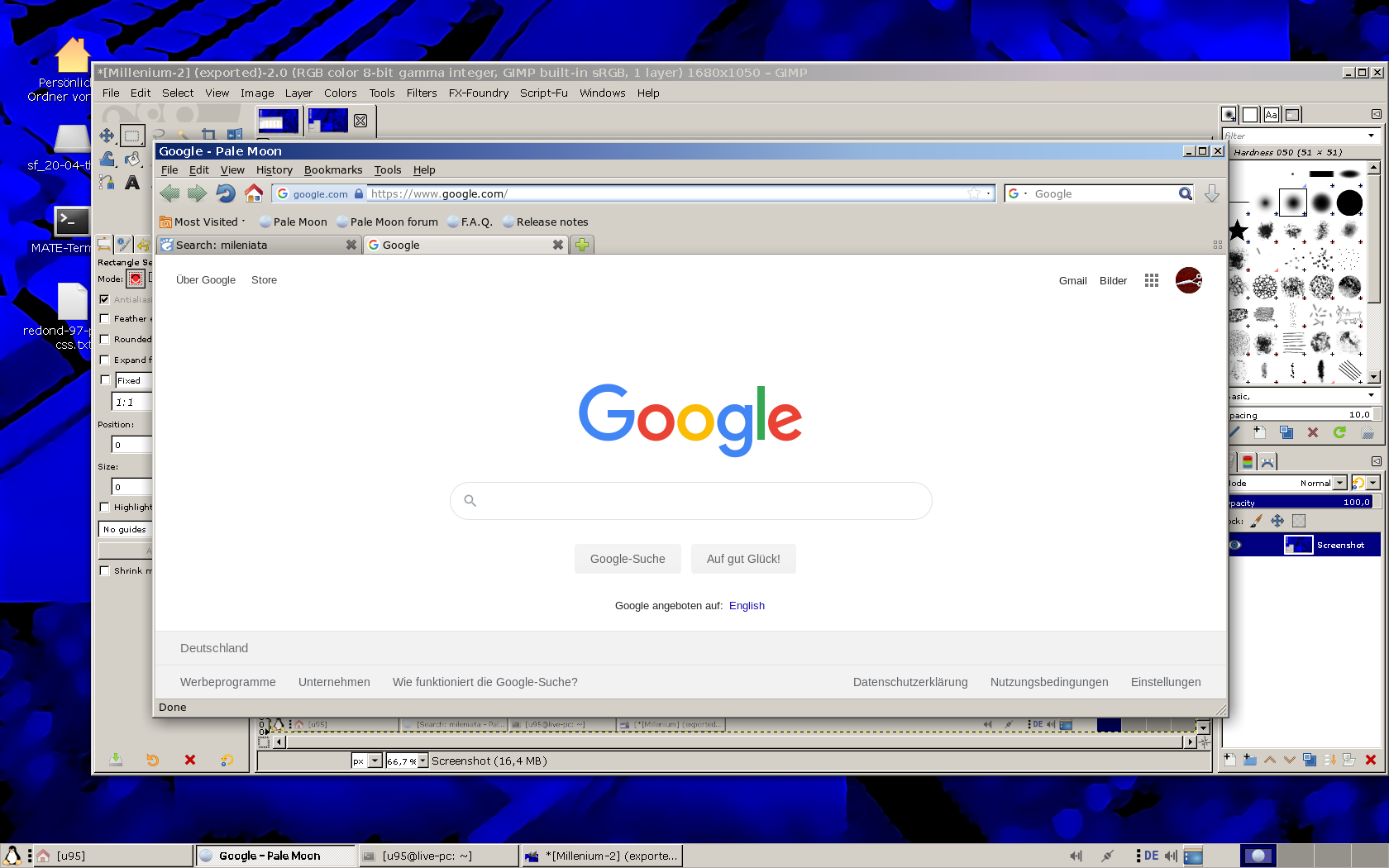This screenshot has height=868, width=1389.
Task: Enable the Feather edges checkbox
Action: (104, 318)
